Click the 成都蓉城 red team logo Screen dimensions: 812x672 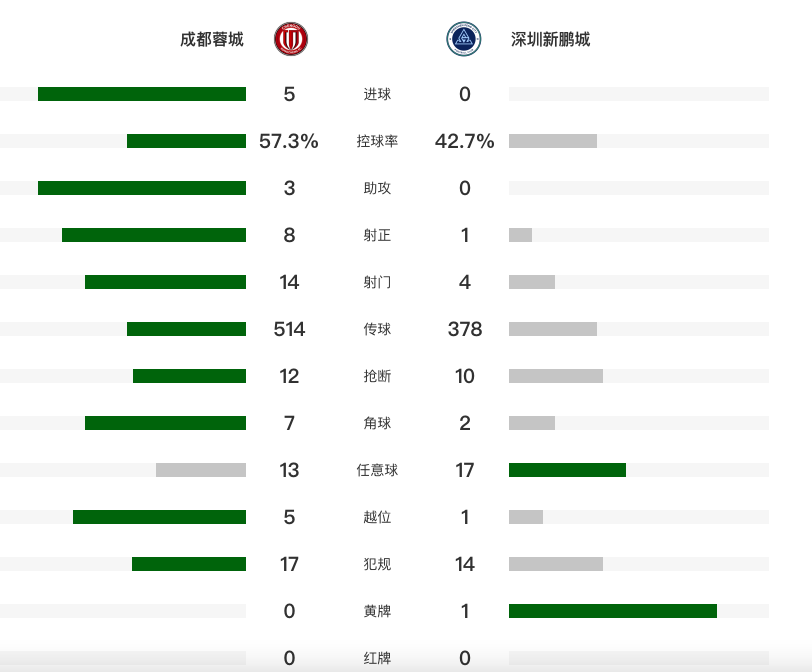coord(291,39)
